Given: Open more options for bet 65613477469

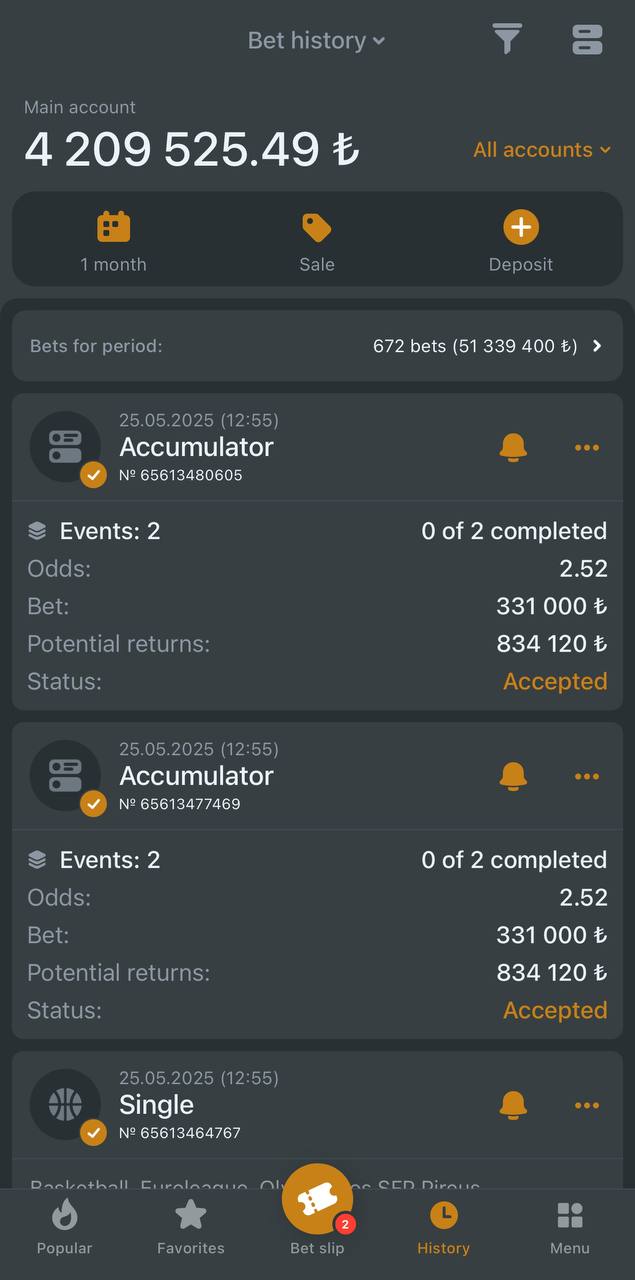Looking at the screenshot, I should click(x=587, y=776).
